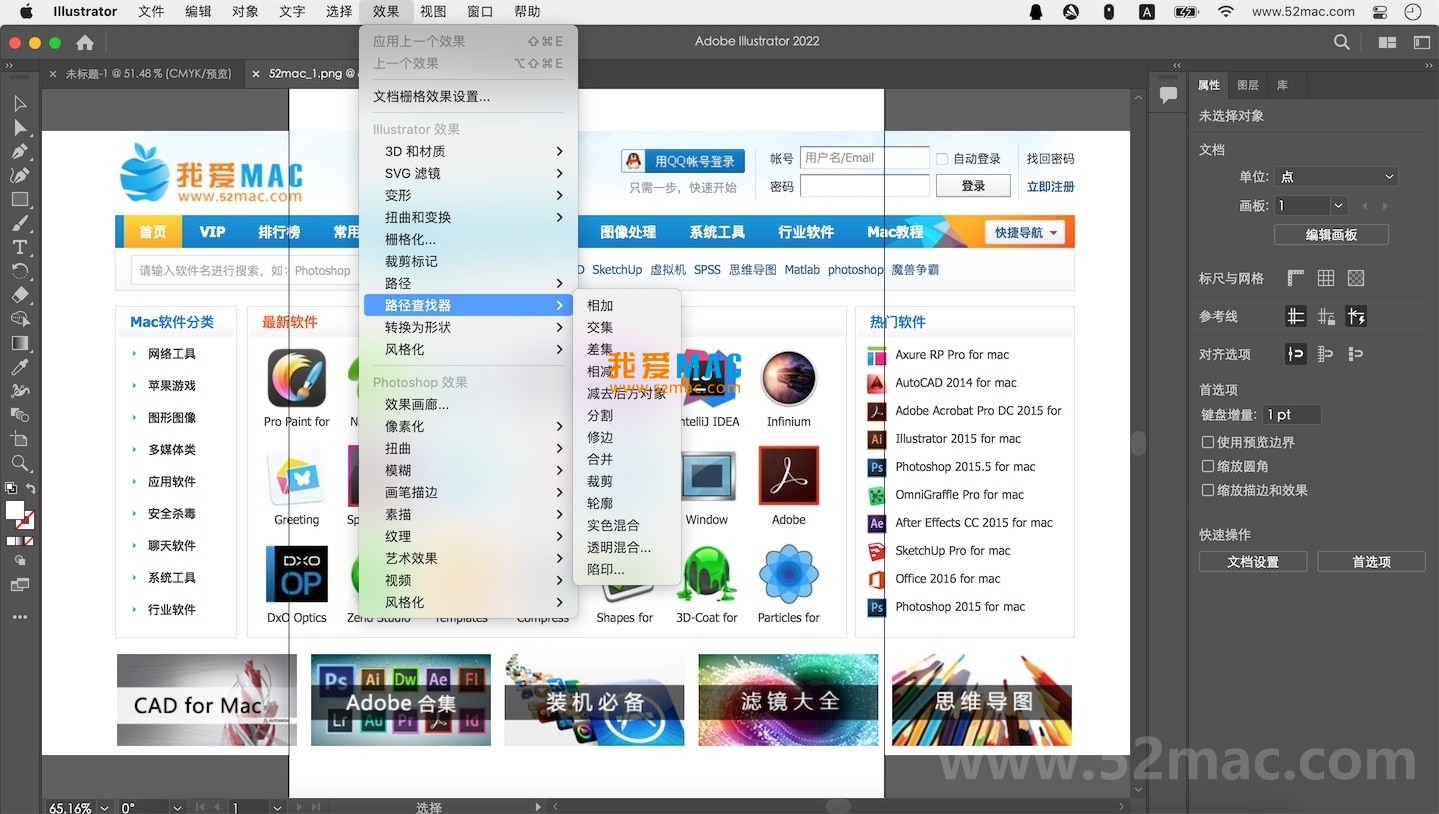The width and height of the screenshot is (1439, 814).
Task: Open the arrange documents icon
Action: (x=1387, y=42)
